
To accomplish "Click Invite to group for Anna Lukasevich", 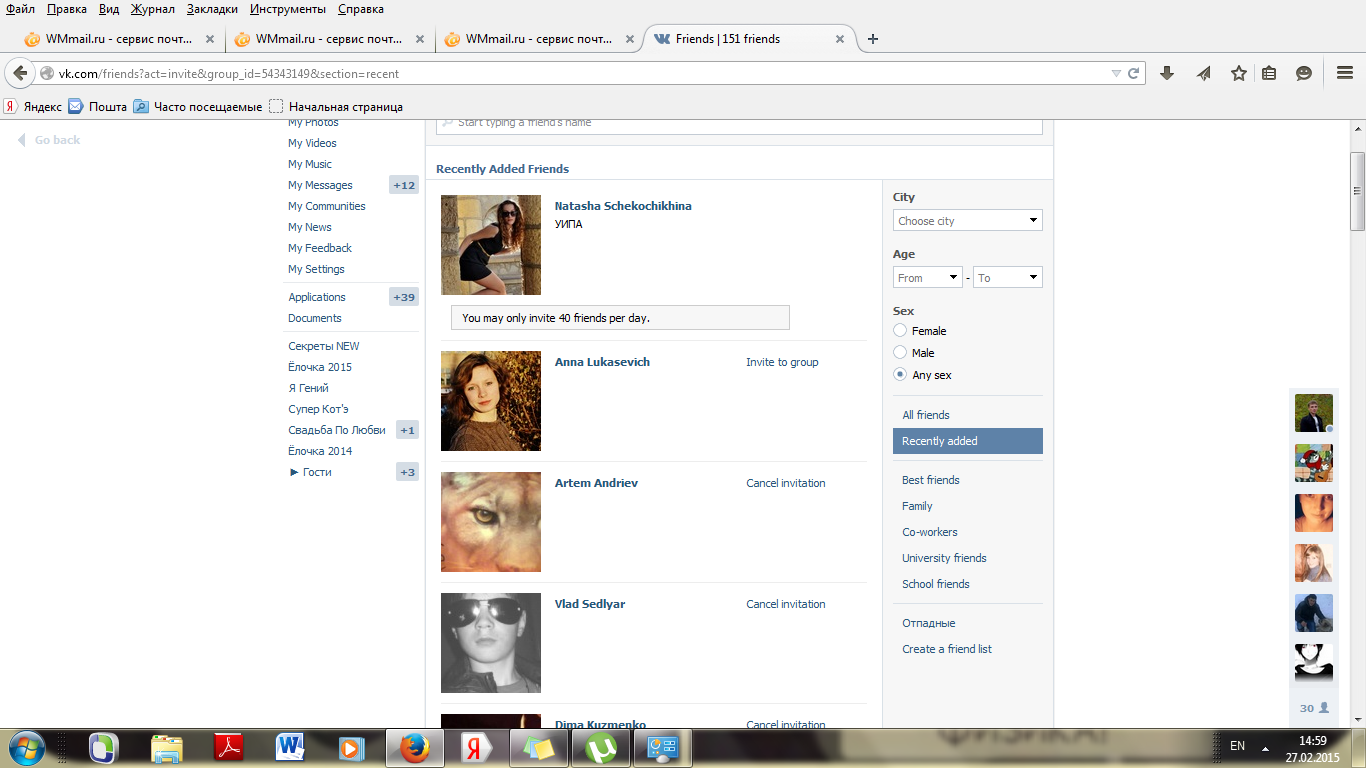I will point(782,362).
